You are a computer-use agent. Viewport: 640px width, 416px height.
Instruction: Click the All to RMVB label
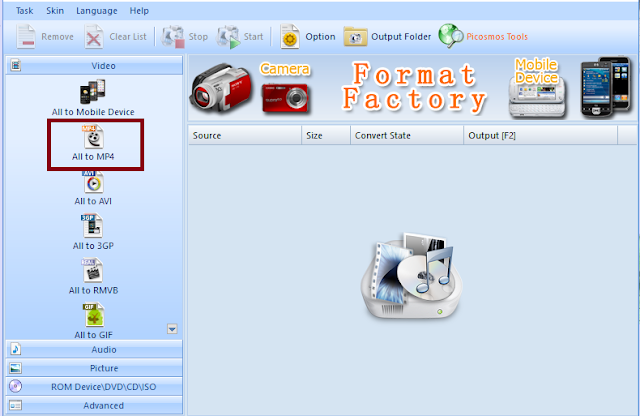93,290
